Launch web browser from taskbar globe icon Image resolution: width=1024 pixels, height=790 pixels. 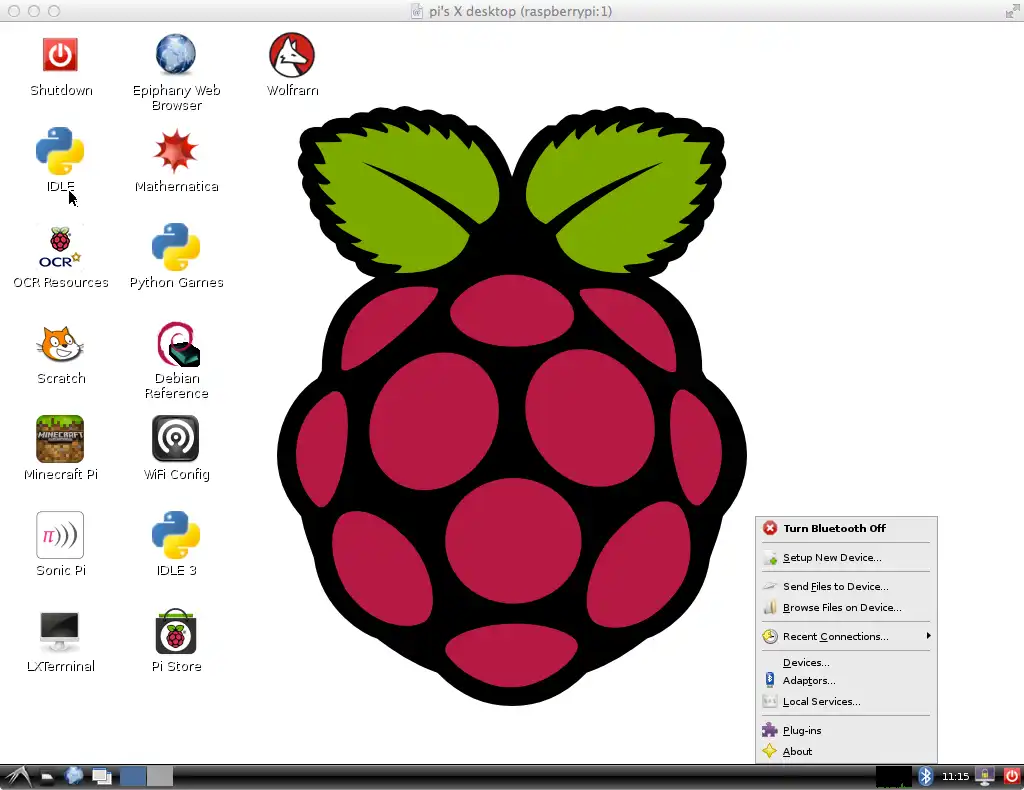coord(74,776)
